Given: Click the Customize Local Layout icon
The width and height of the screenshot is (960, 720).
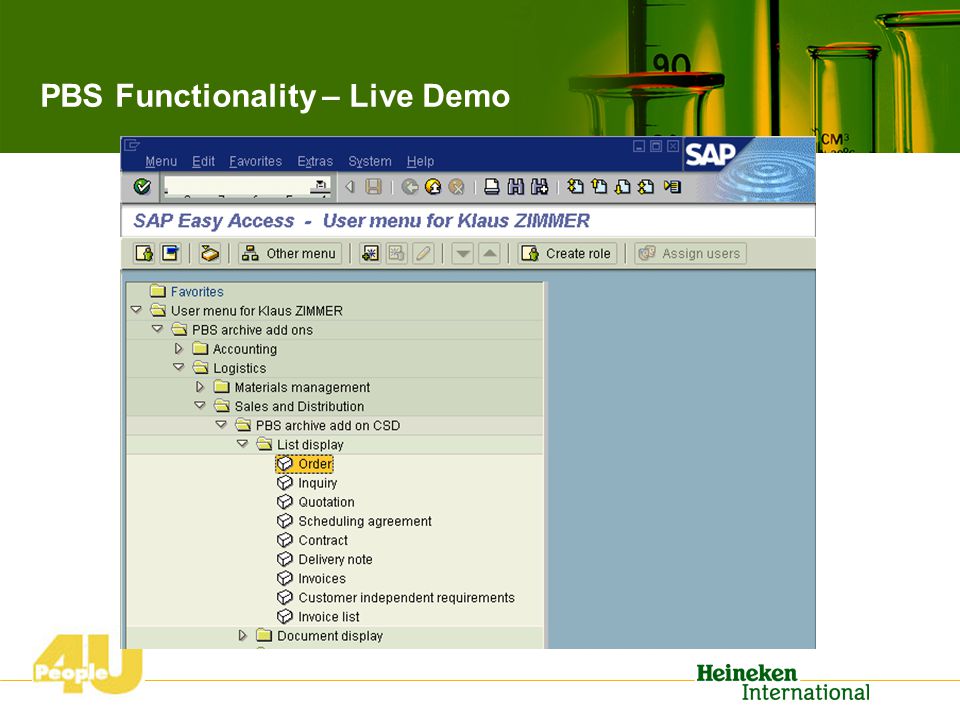Looking at the screenshot, I should tap(672, 186).
